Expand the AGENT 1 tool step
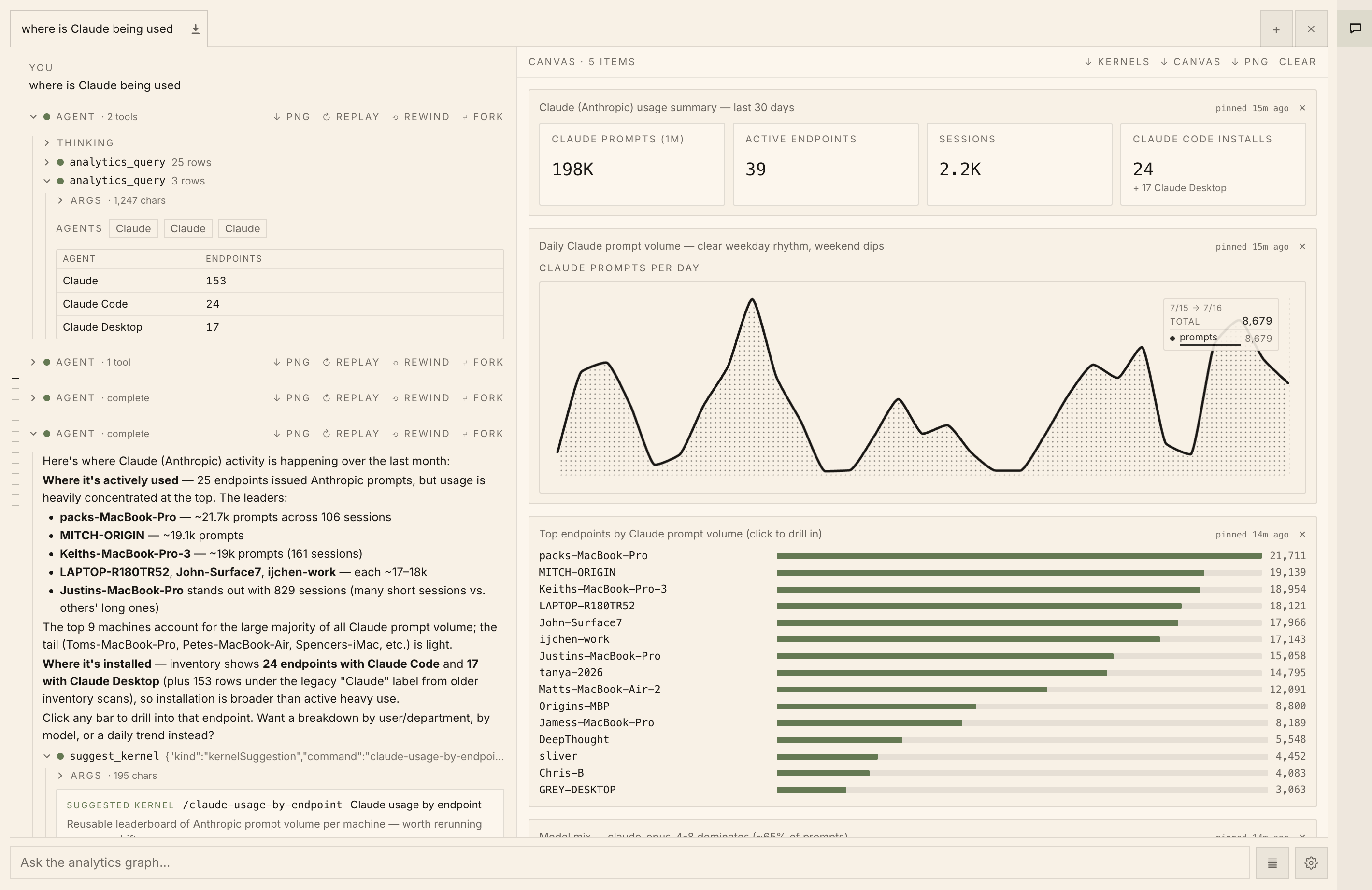 33,362
